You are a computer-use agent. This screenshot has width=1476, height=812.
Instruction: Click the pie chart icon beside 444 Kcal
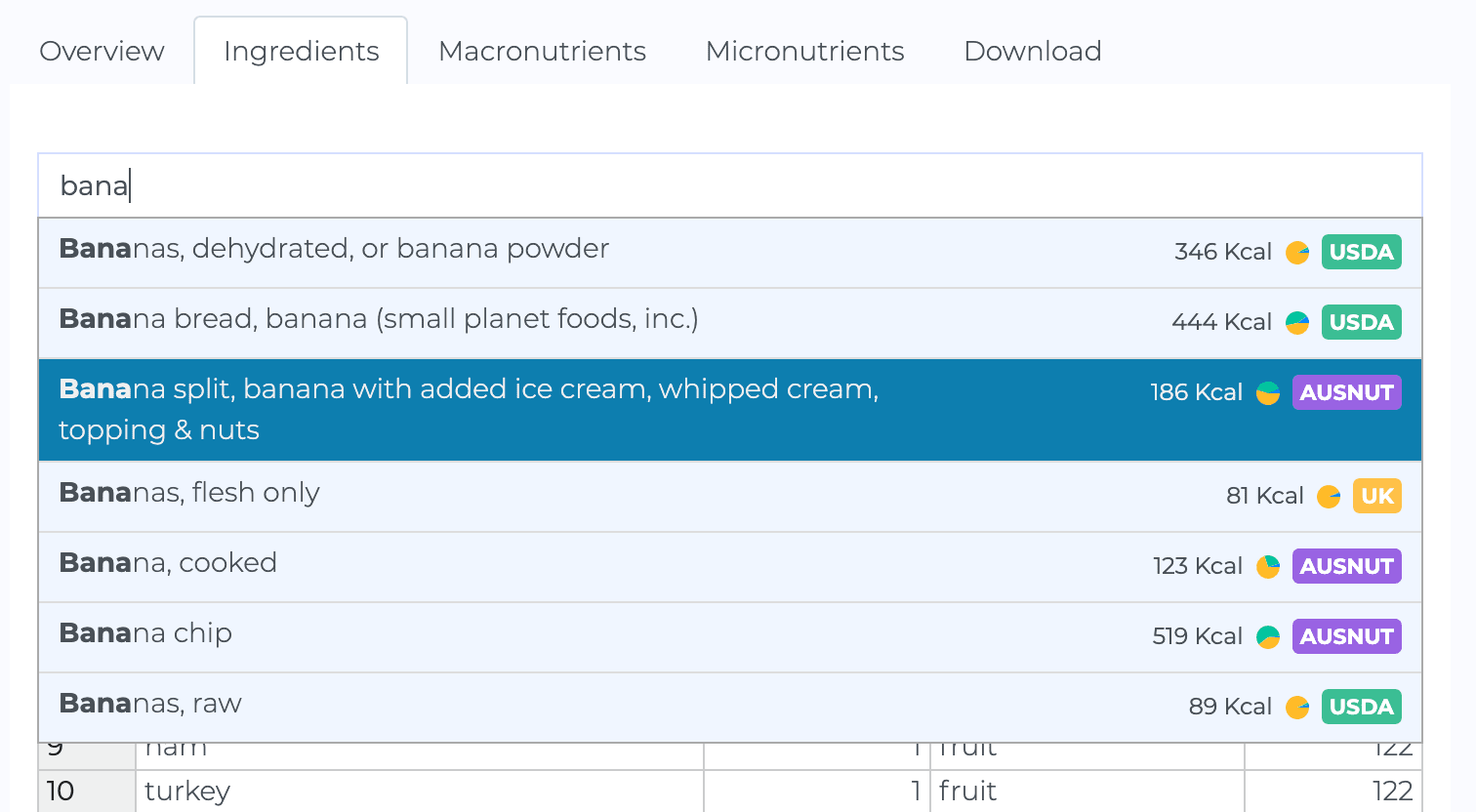click(x=1297, y=323)
